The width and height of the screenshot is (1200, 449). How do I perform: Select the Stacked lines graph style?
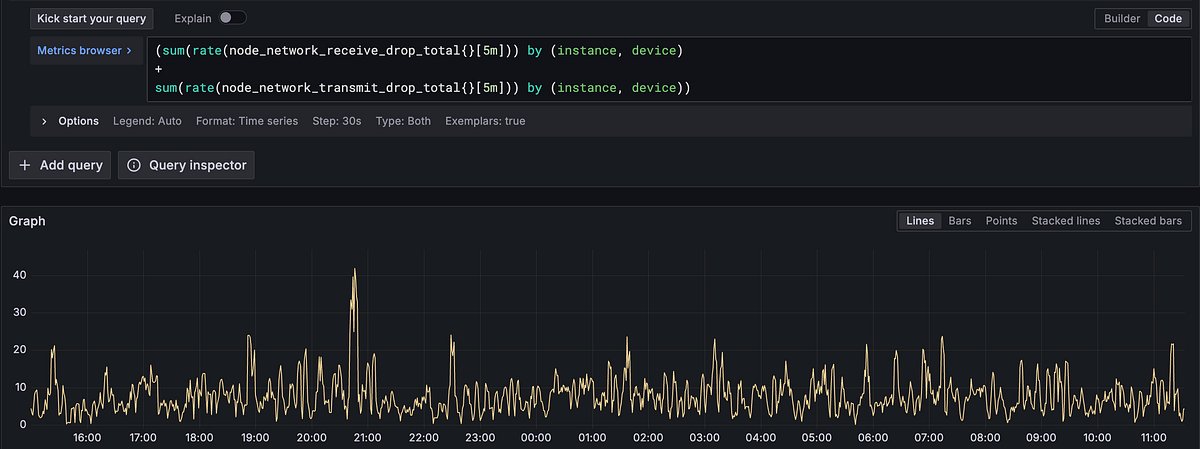click(1065, 221)
